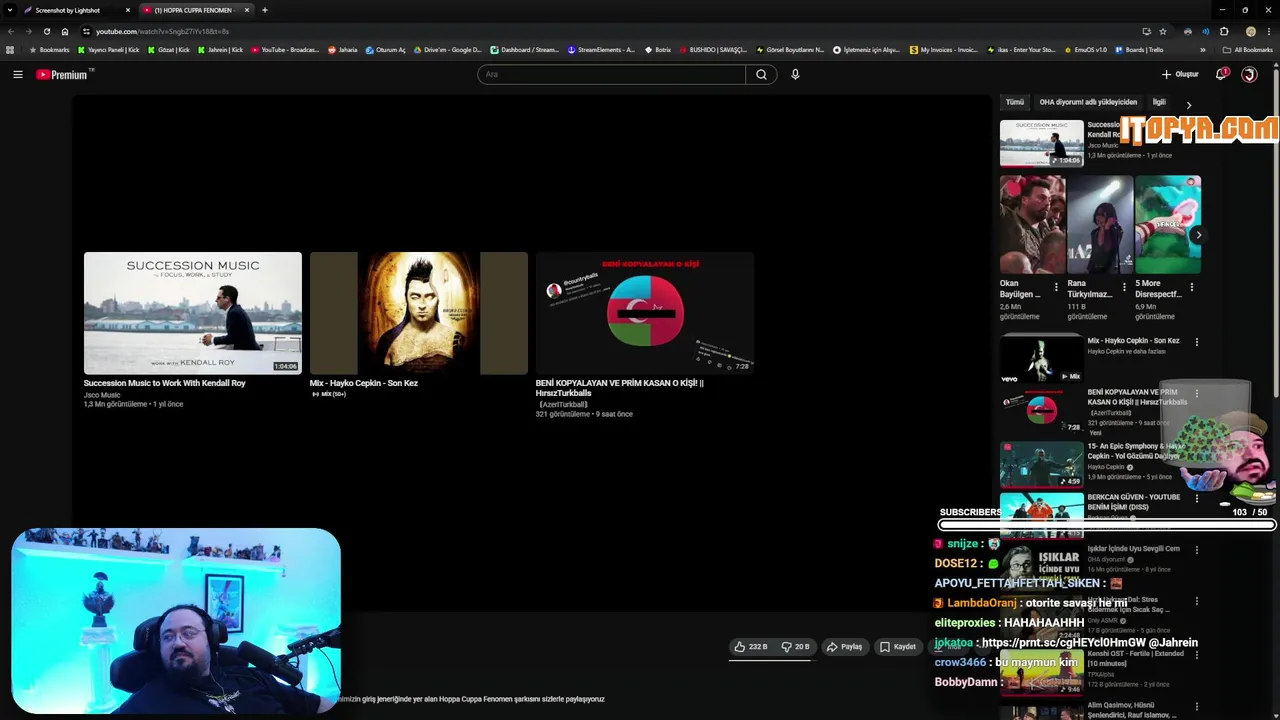Open YouTube notifications bell

coord(1221,74)
